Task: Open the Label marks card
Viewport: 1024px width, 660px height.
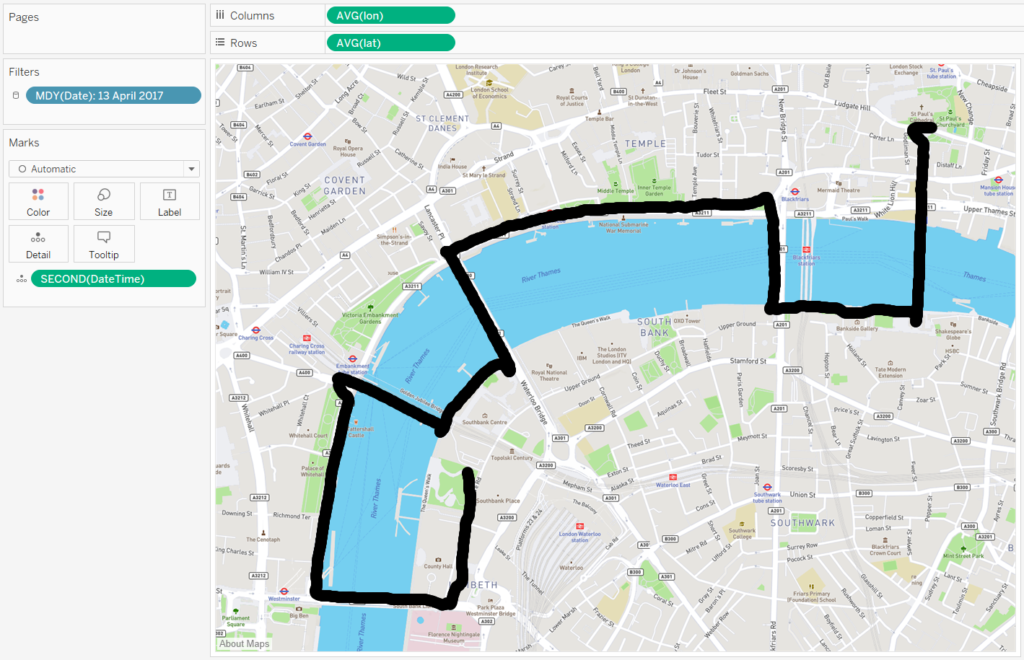Action: (169, 202)
